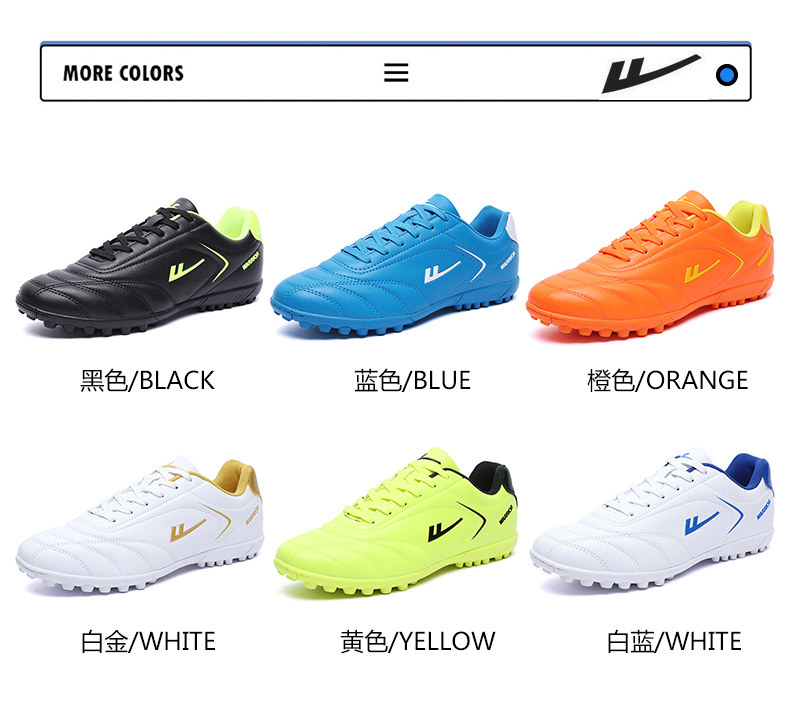Click the 黄色/YELLOW color label
This screenshot has height=707, width=790.
[x=418, y=641]
